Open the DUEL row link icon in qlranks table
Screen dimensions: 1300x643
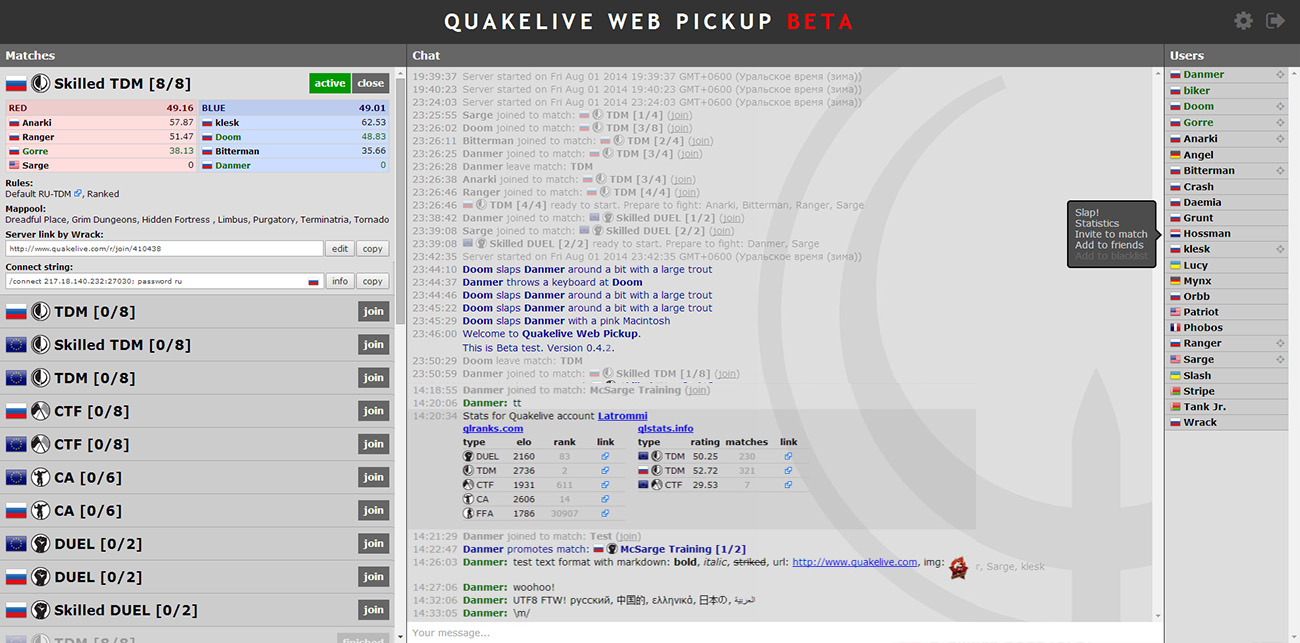pos(605,457)
